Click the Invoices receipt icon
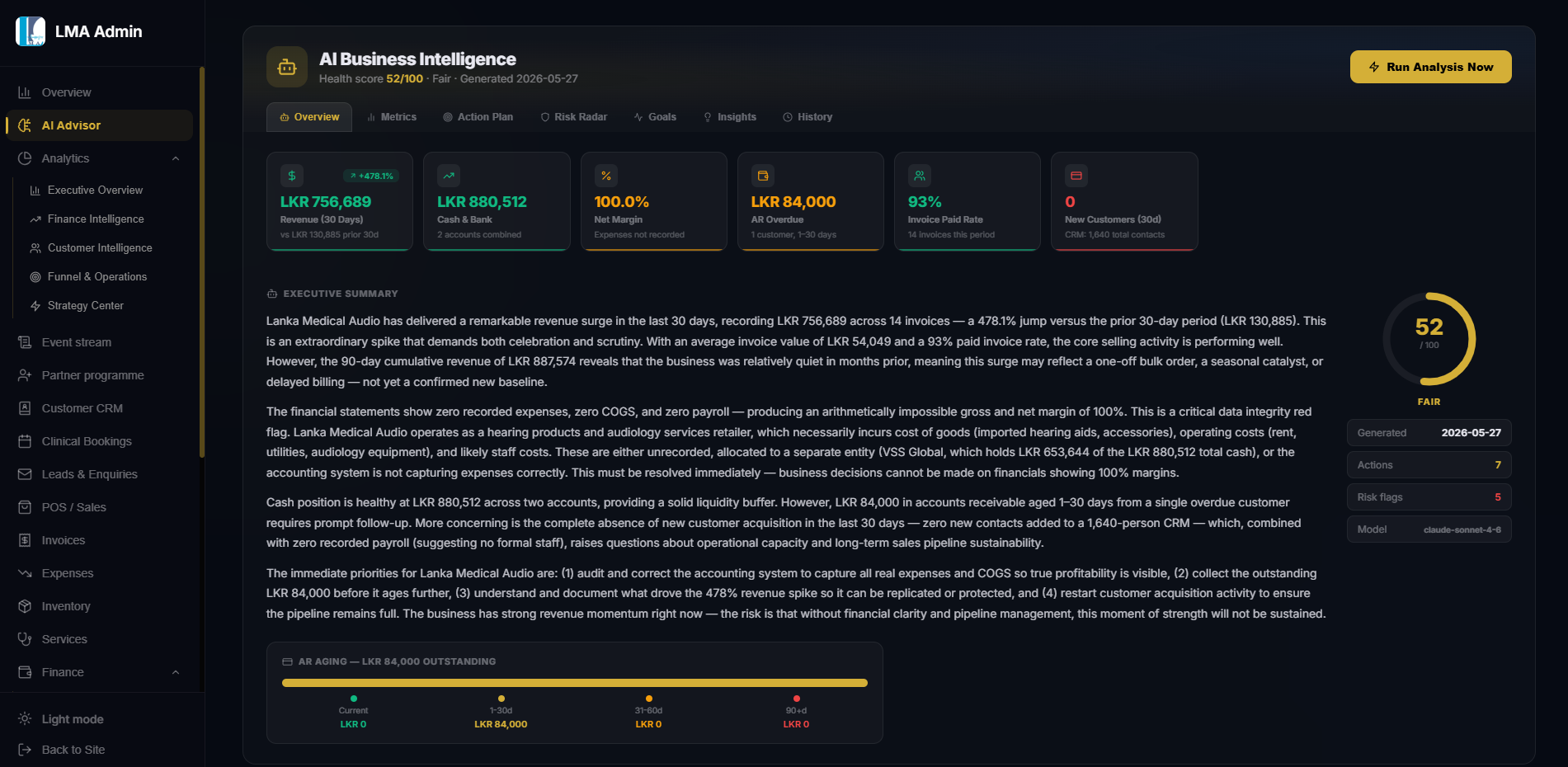 point(25,540)
